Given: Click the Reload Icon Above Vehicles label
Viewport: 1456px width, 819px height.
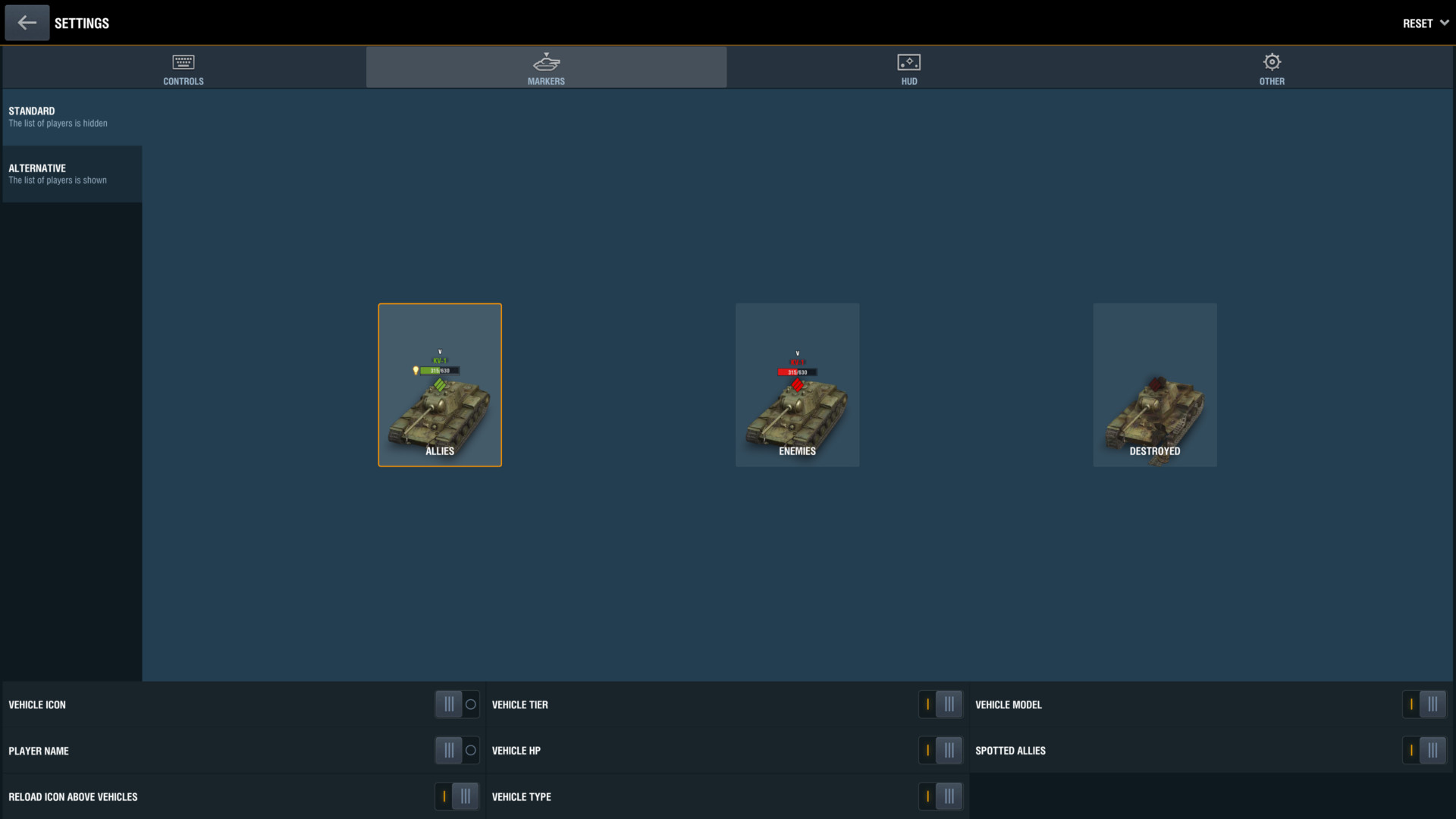Looking at the screenshot, I should coord(73,797).
